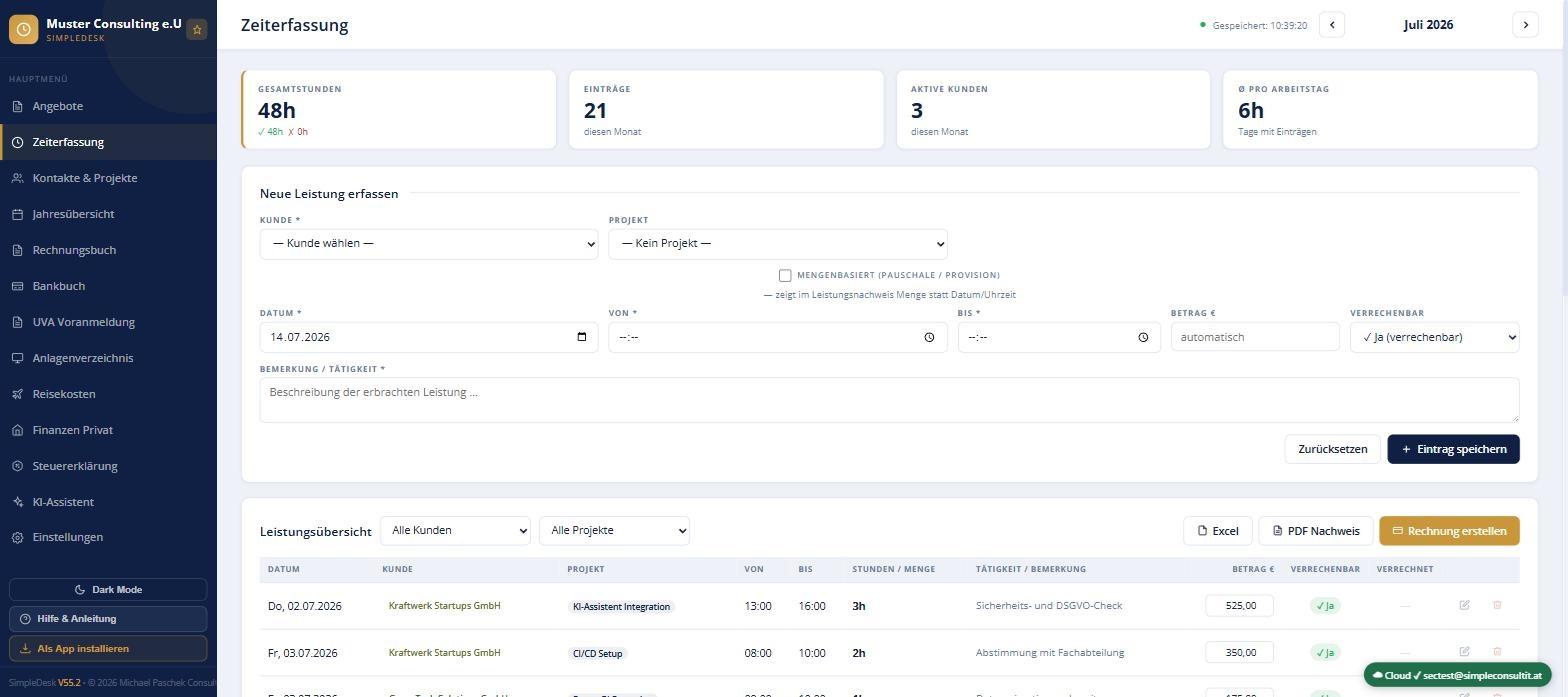1568x697 pixels.
Task: Go to next month with right chevron
Action: 1525,25
